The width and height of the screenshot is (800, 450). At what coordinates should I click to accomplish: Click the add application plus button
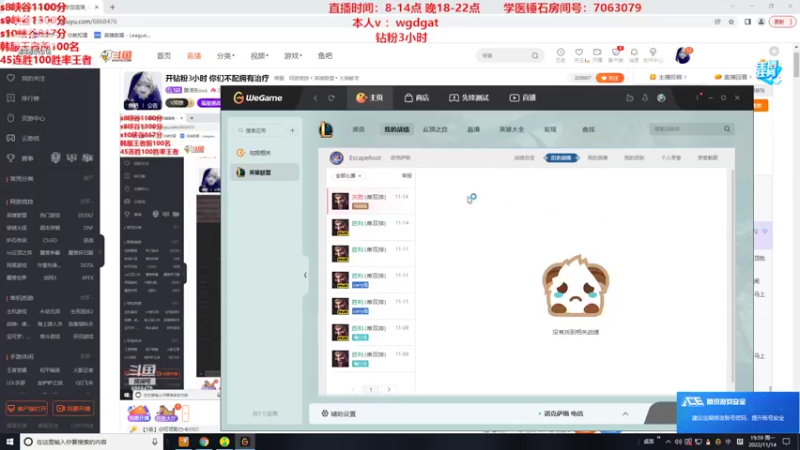[x=292, y=131]
